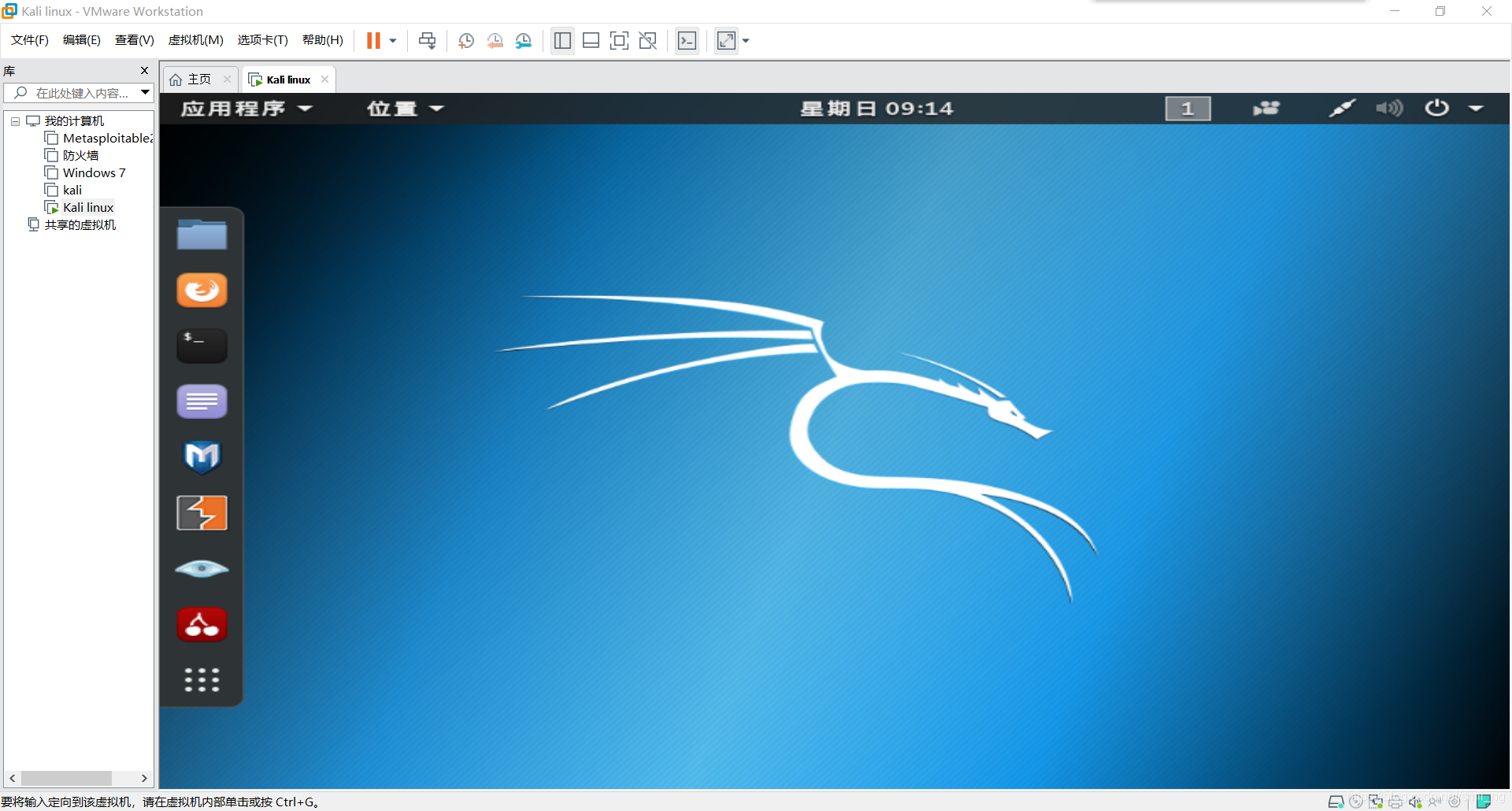
Task: Launch Firefox ESR from the dock
Action: (x=202, y=290)
